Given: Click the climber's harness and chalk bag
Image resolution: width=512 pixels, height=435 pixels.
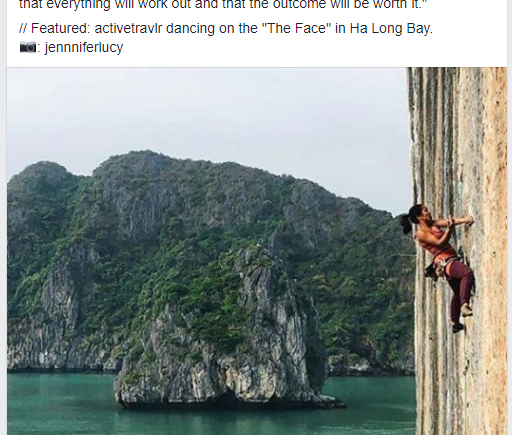Looking at the screenshot, I should coord(442,265).
